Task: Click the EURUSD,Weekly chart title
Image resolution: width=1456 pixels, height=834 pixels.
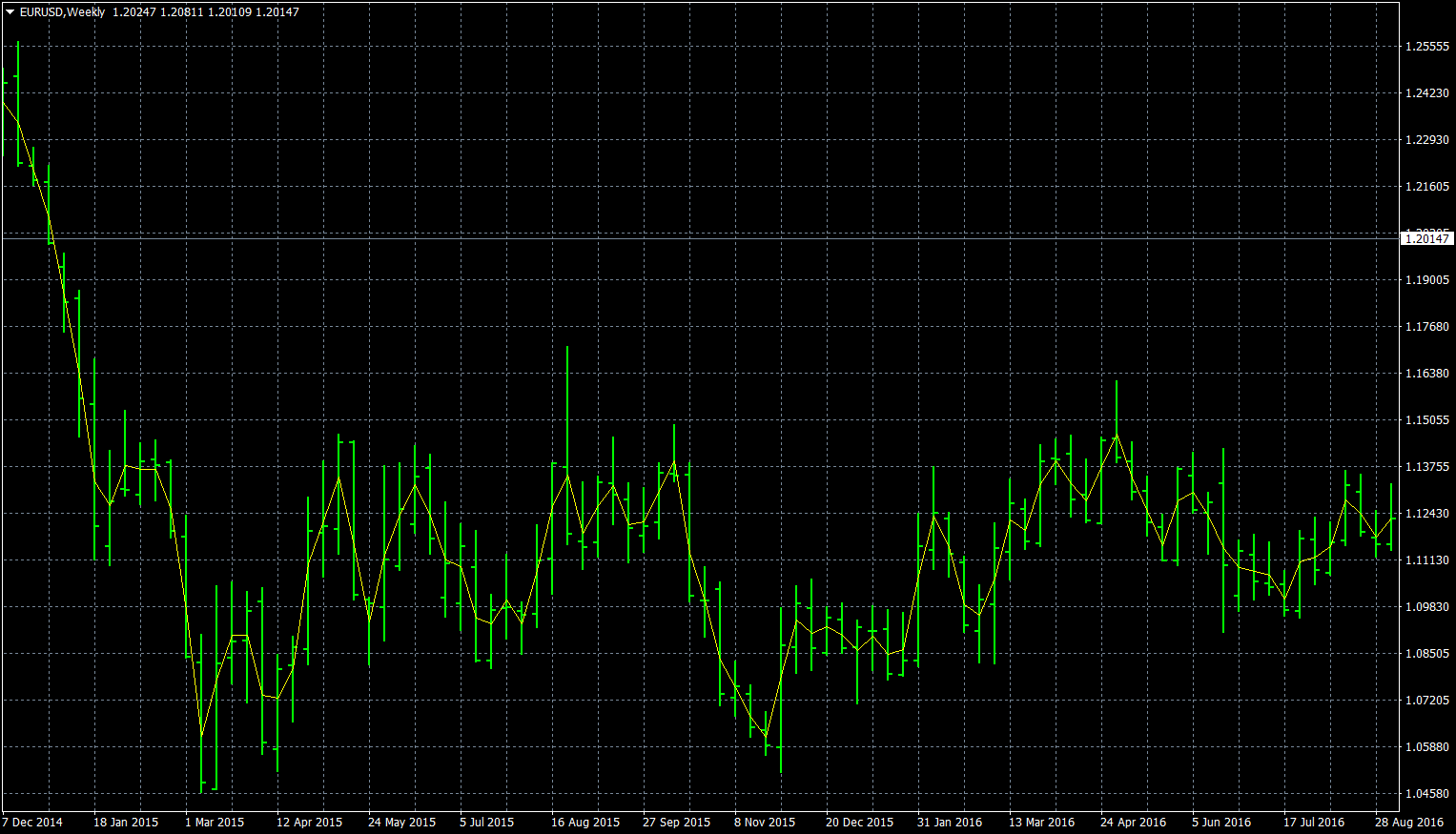Action: [x=62, y=12]
